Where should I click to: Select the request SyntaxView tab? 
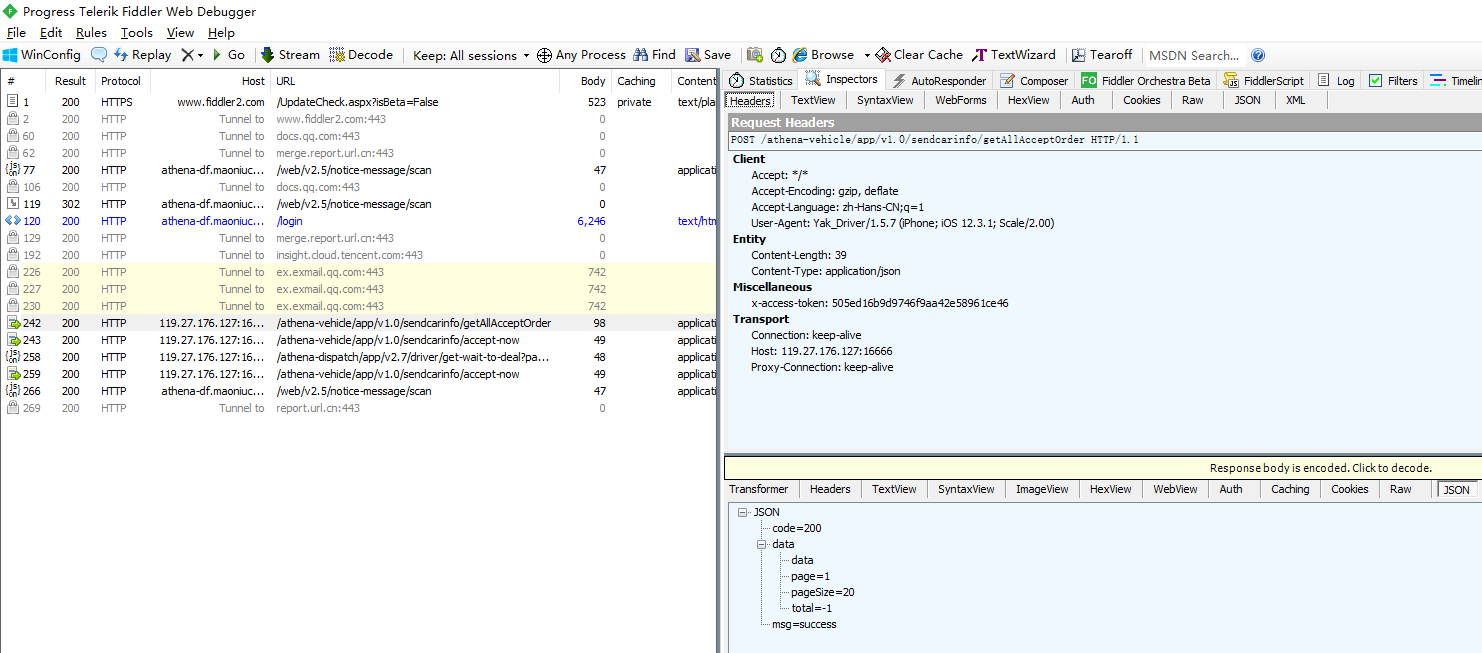pos(885,100)
